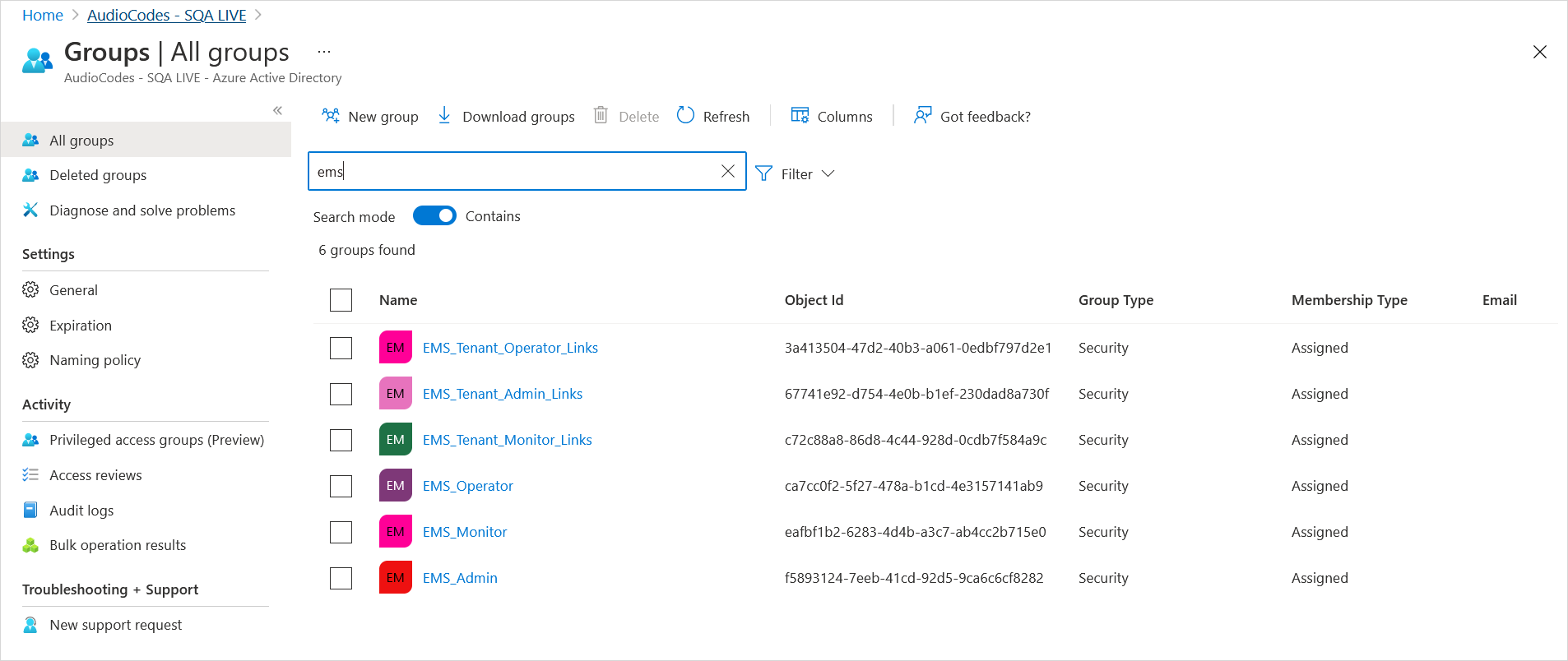This screenshot has width=1568, height=661.
Task: Open the EMS_Tenant_Operator_Links group
Action: click(510, 348)
